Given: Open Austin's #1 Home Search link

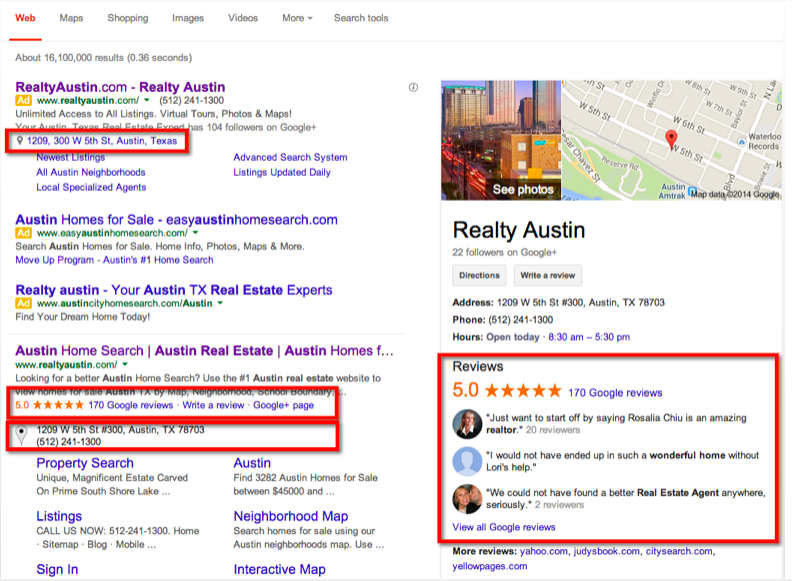Looking at the screenshot, I should (158, 260).
